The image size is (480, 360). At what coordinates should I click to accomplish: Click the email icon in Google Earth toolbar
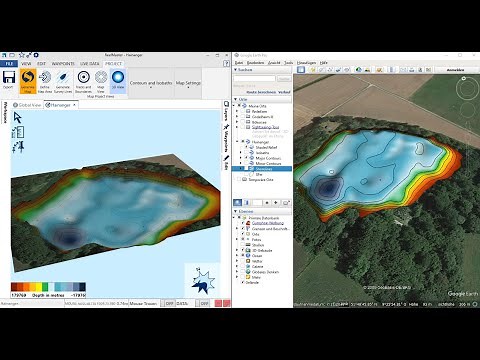tap(404, 70)
